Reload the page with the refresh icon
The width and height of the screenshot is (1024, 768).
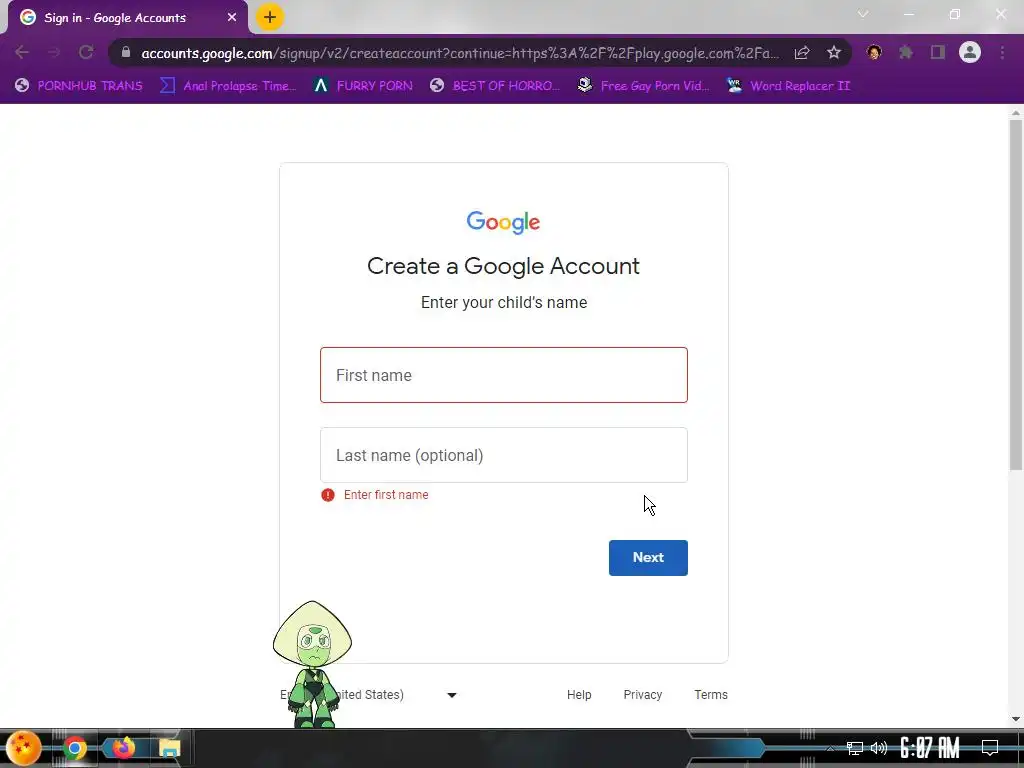[x=86, y=52]
